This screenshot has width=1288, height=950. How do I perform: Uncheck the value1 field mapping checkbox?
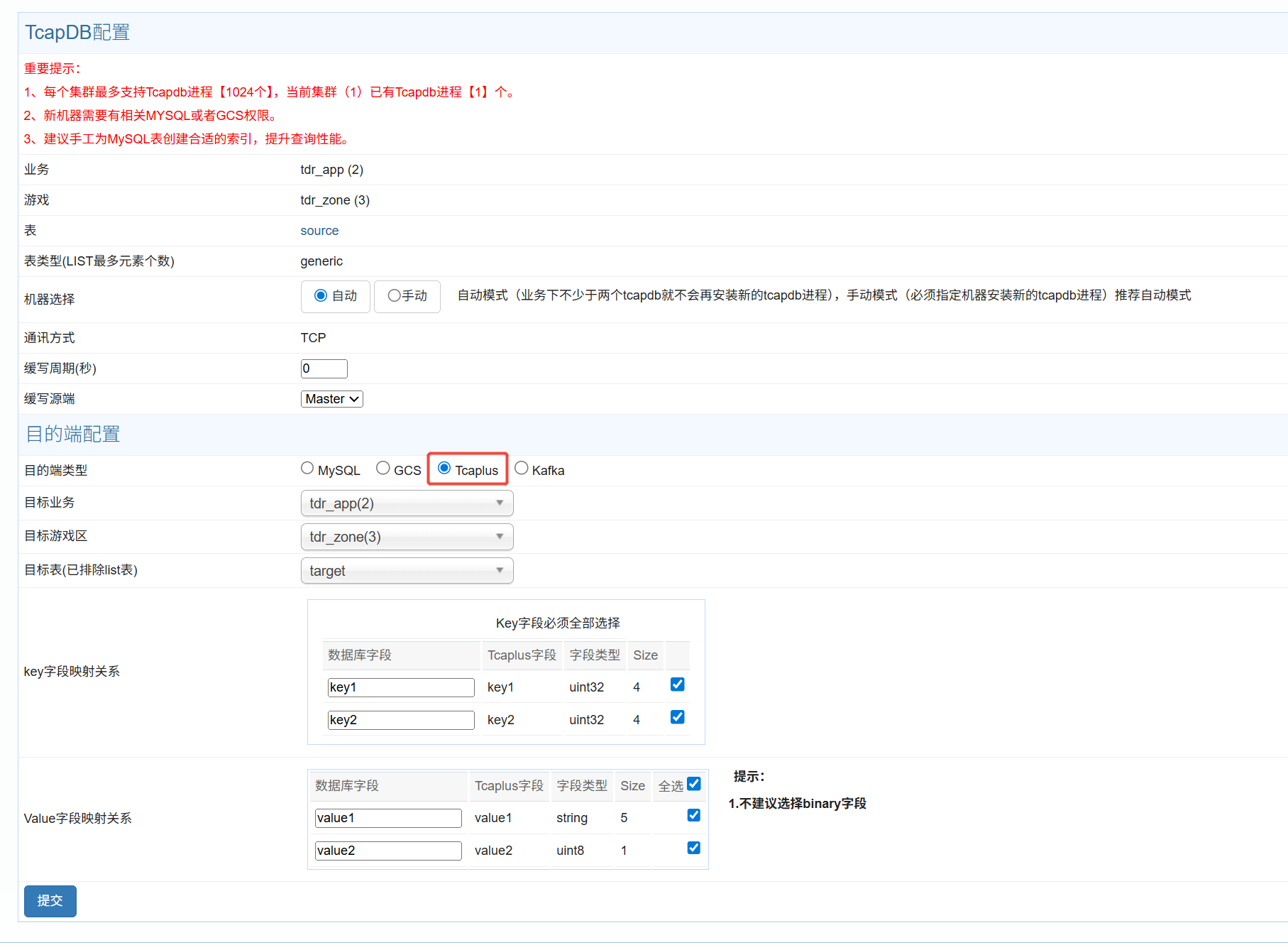[x=694, y=816]
